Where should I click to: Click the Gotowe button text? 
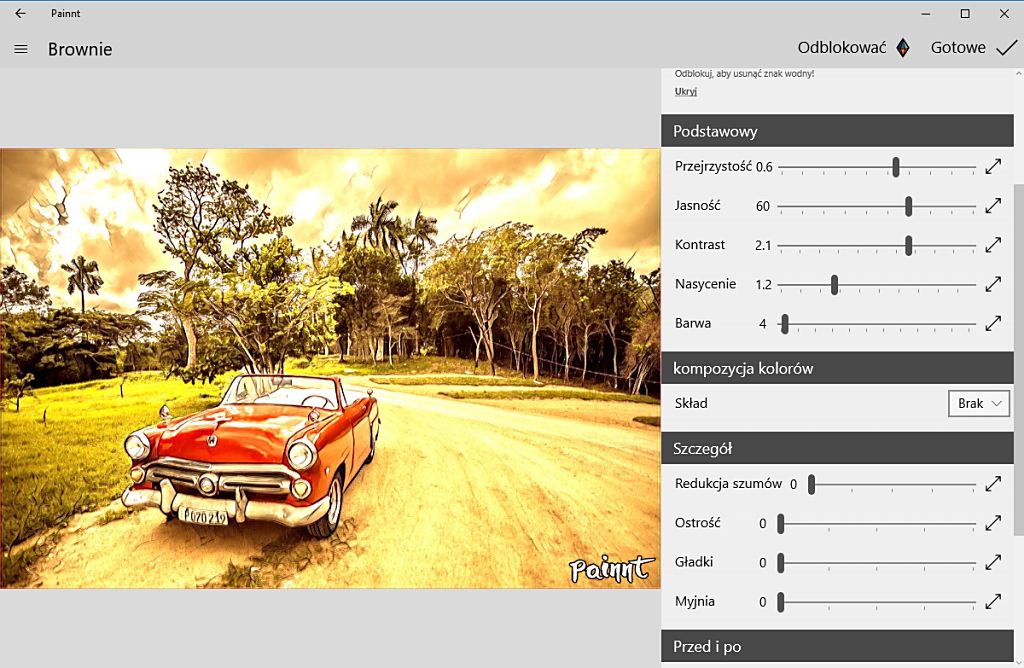point(958,48)
